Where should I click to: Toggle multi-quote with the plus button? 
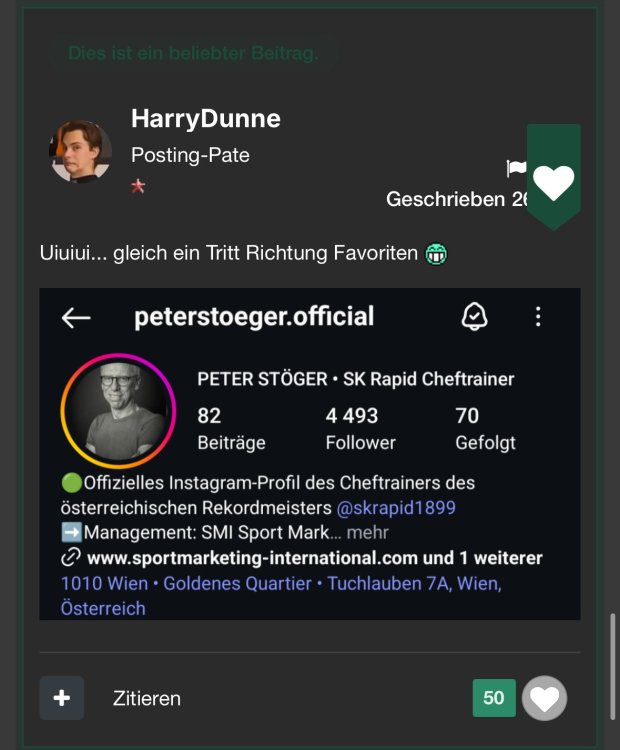click(x=62, y=698)
